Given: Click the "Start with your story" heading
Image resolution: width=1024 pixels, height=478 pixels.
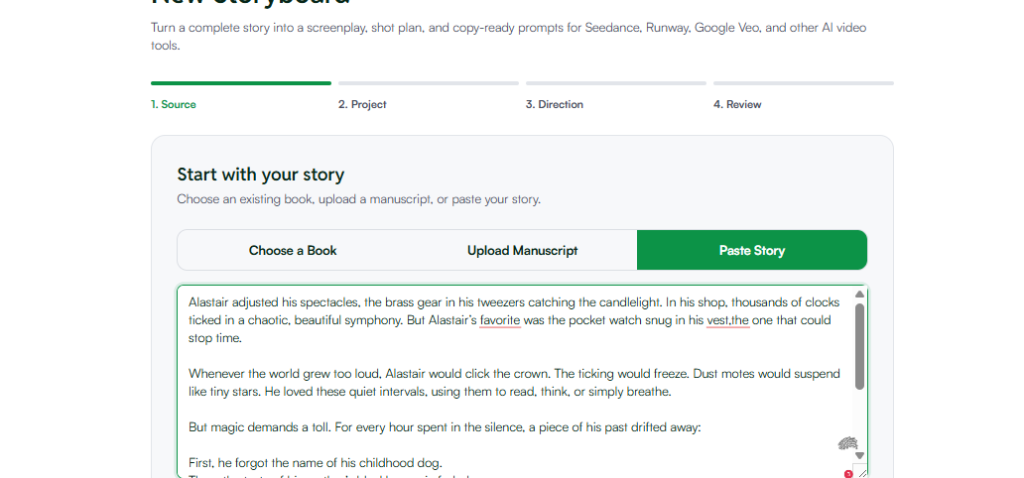Looking at the screenshot, I should [261, 175].
